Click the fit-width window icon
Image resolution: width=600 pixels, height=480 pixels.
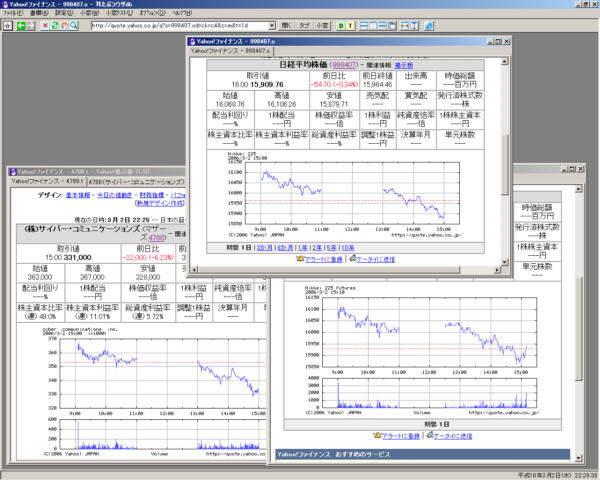pyautogui.click(x=404, y=26)
